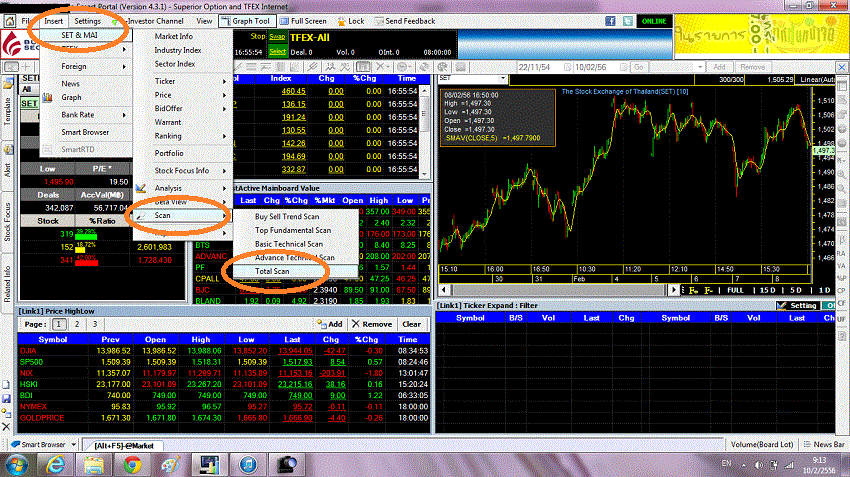Expand the Foreign submenu
The width and height of the screenshot is (850, 477).
pyautogui.click(x=86, y=66)
